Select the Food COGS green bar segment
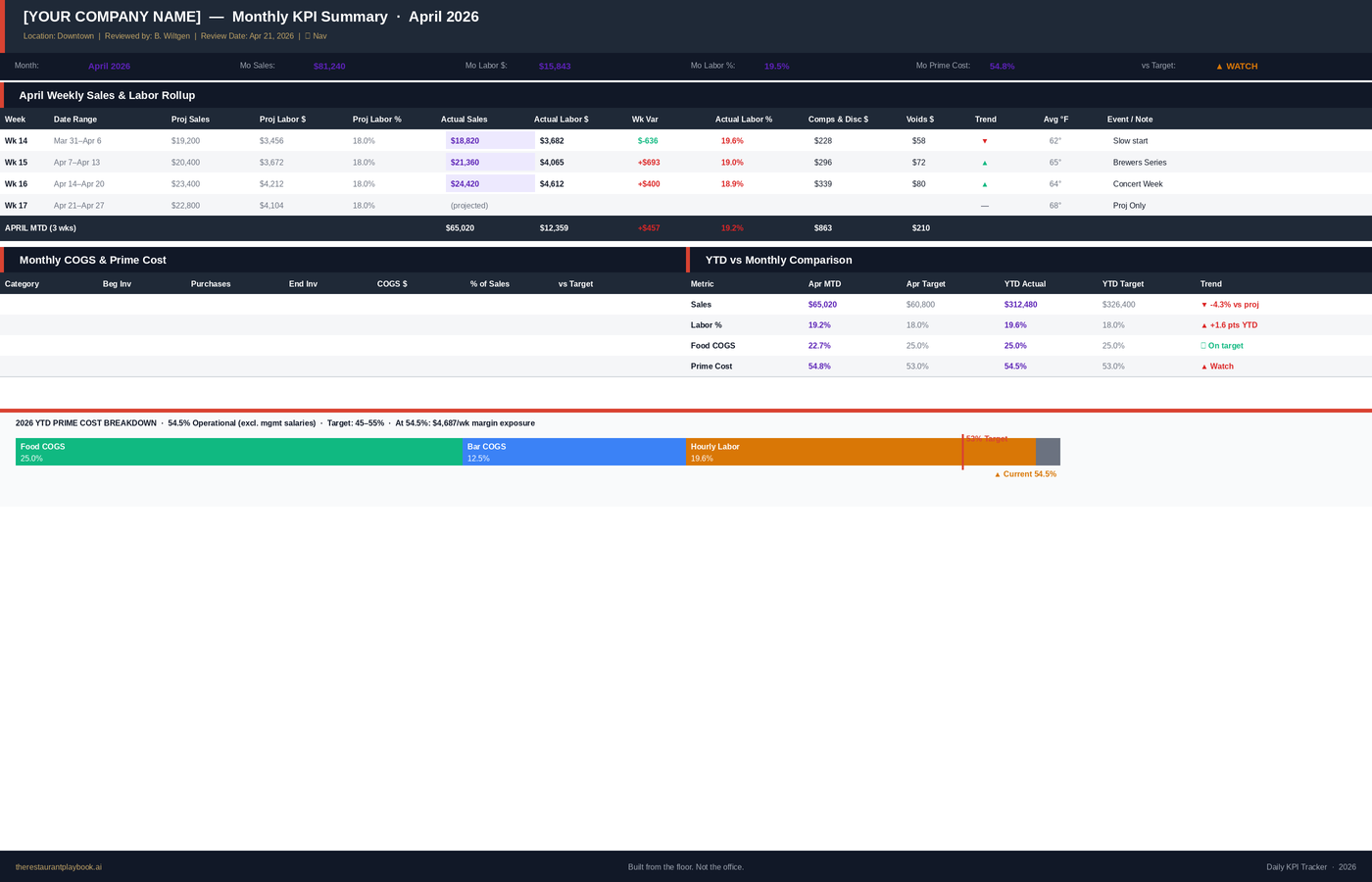 239,452
